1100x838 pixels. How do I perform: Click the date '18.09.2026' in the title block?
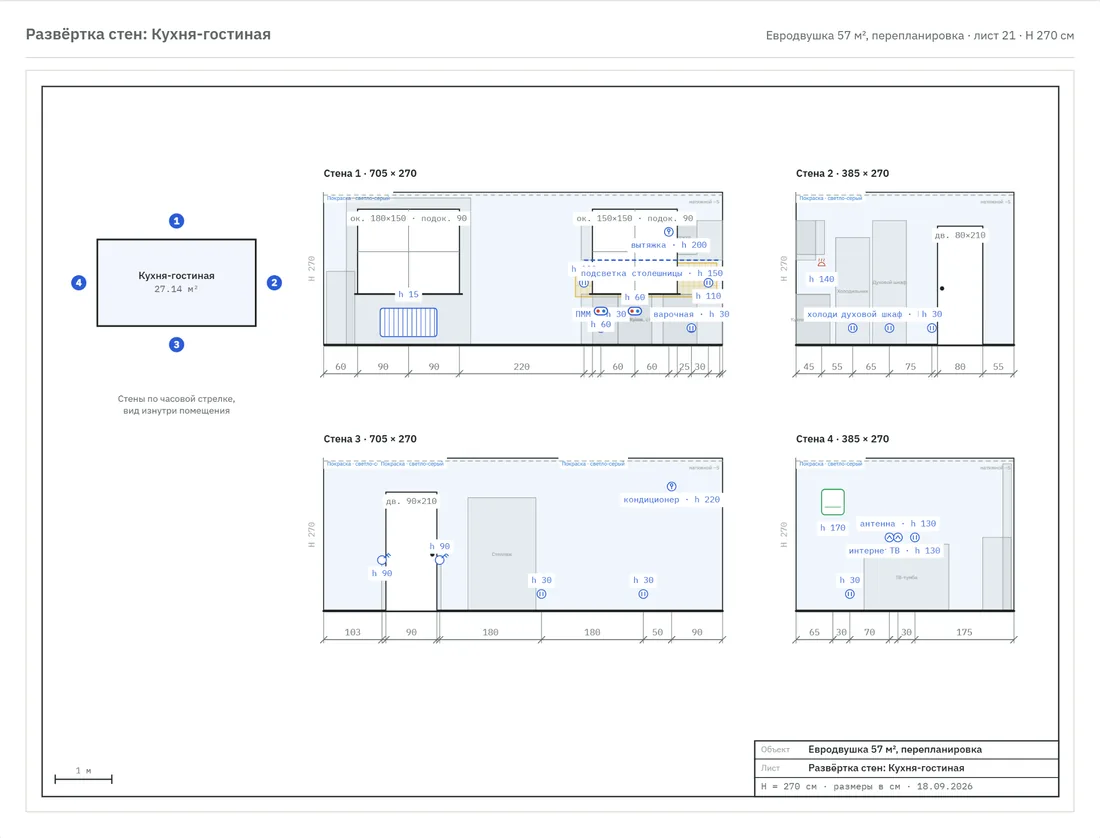(944, 787)
